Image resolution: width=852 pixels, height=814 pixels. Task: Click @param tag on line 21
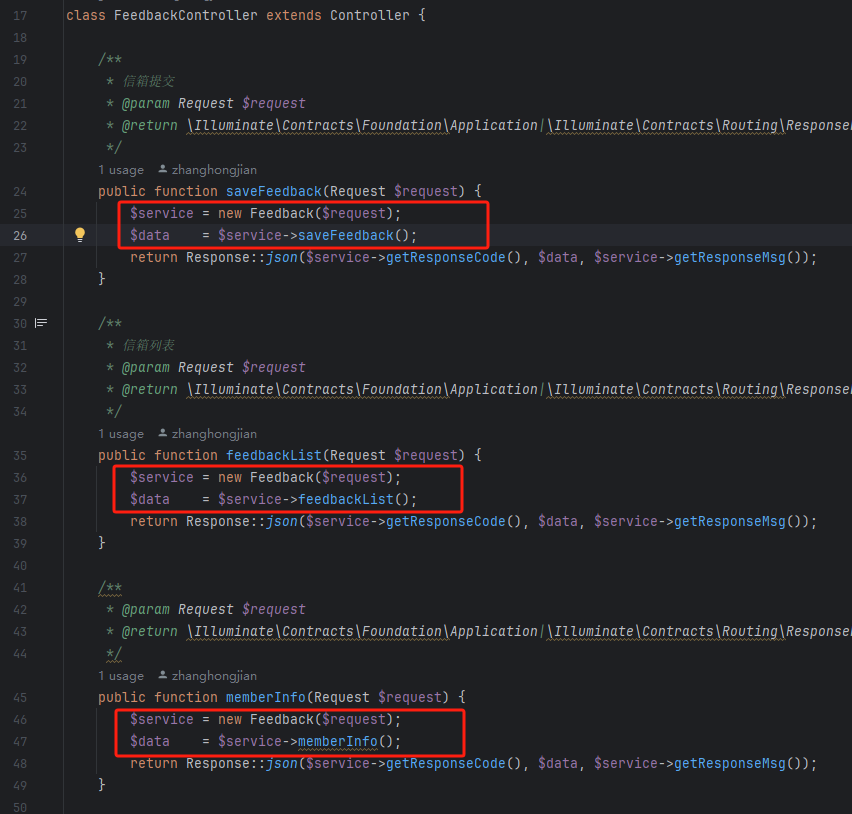[x=145, y=103]
